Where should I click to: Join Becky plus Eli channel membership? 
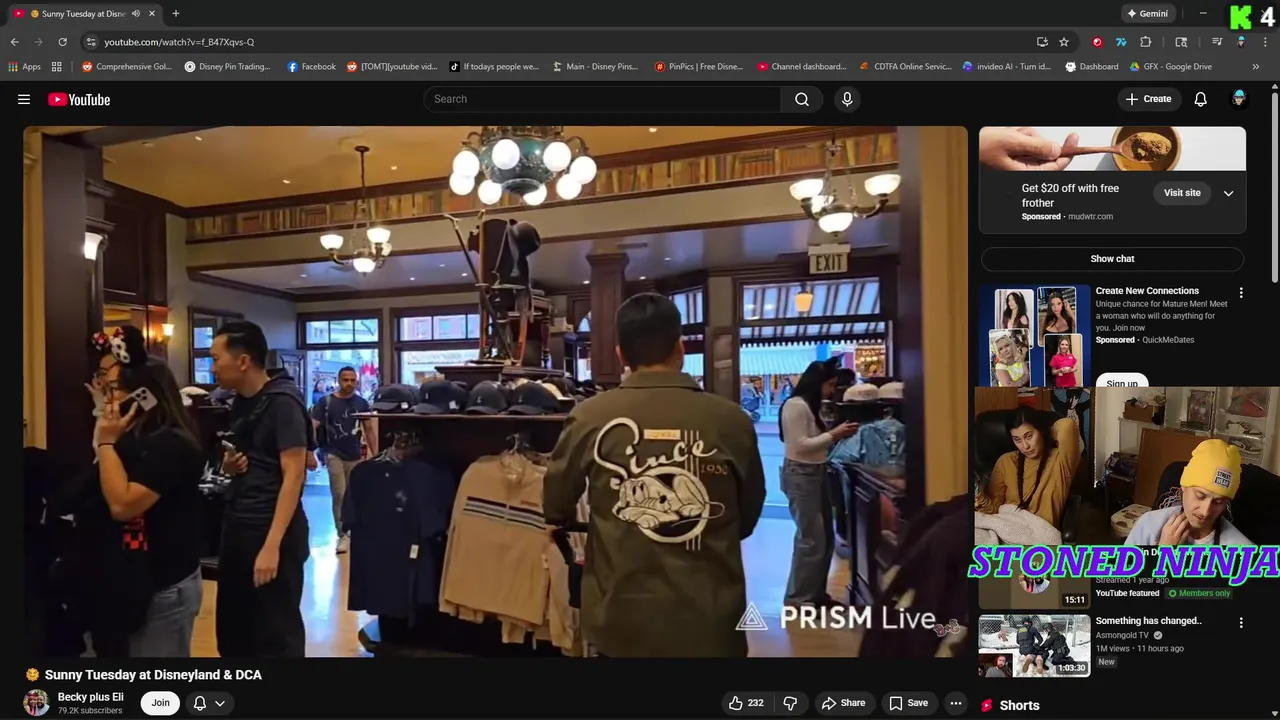(160, 703)
